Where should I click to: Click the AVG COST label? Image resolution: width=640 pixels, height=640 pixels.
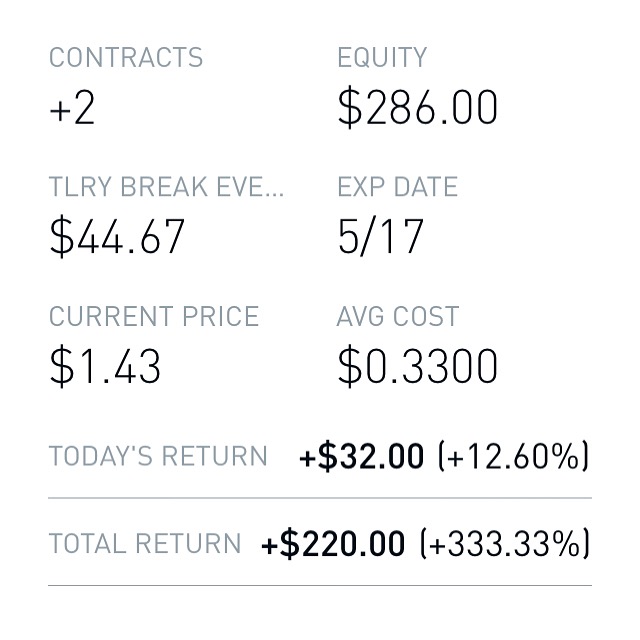[397, 316]
